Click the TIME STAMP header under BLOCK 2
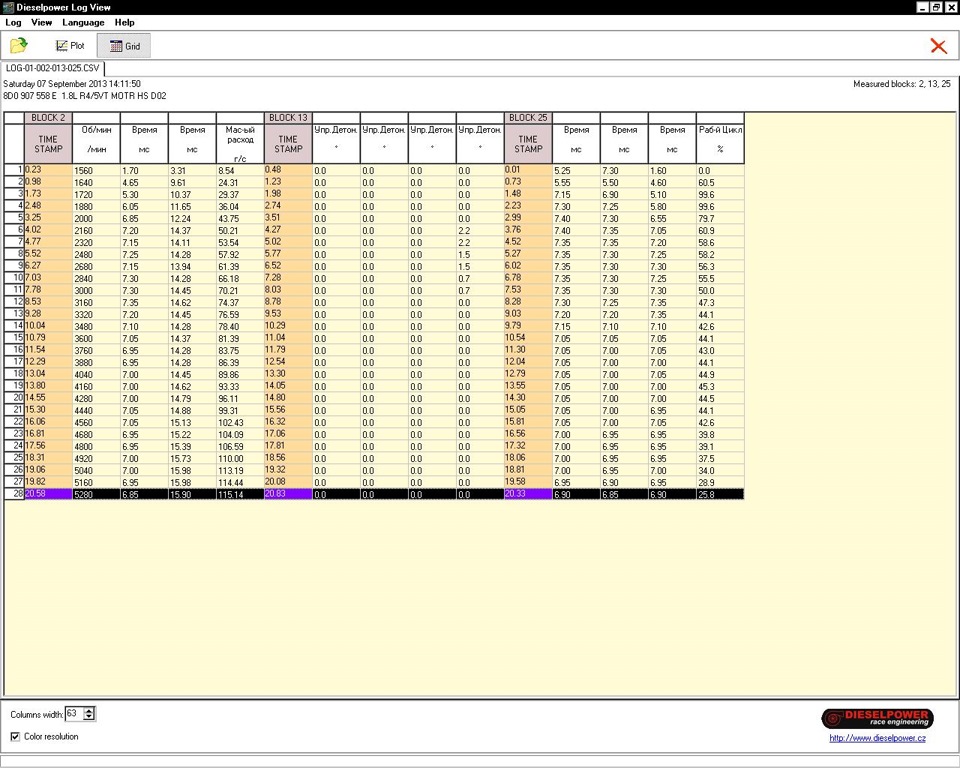 [x=48, y=144]
